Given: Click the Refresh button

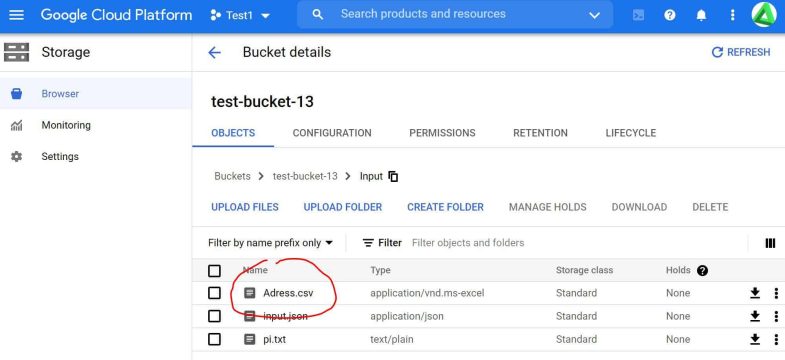Looking at the screenshot, I should coord(741,52).
